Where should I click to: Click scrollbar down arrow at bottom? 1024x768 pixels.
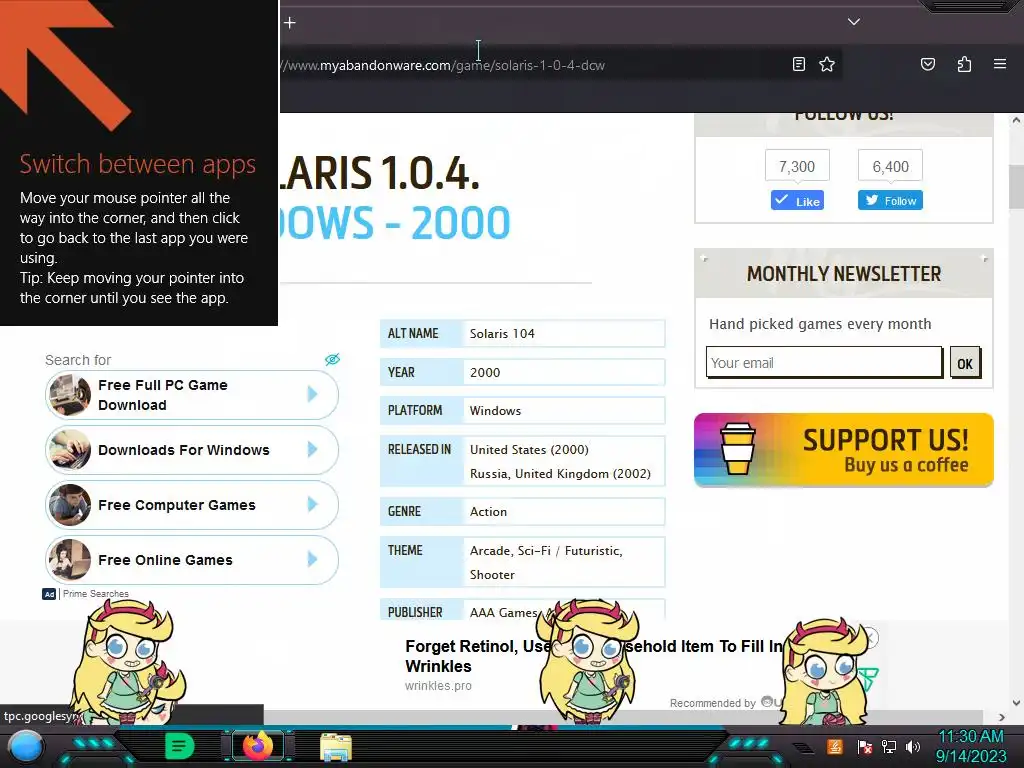pyautogui.click(x=1016, y=703)
